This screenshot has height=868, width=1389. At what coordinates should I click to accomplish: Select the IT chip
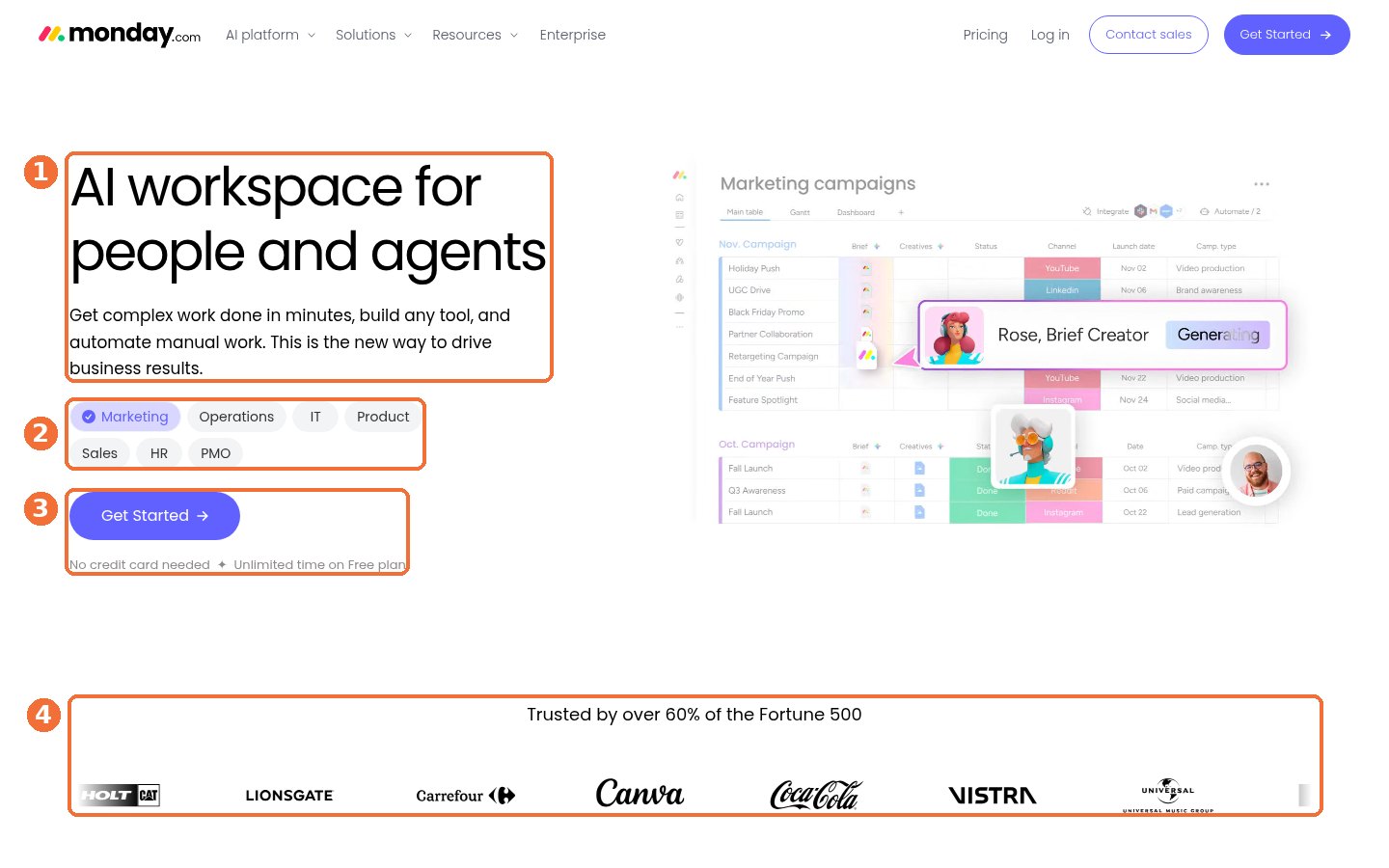(x=315, y=417)
